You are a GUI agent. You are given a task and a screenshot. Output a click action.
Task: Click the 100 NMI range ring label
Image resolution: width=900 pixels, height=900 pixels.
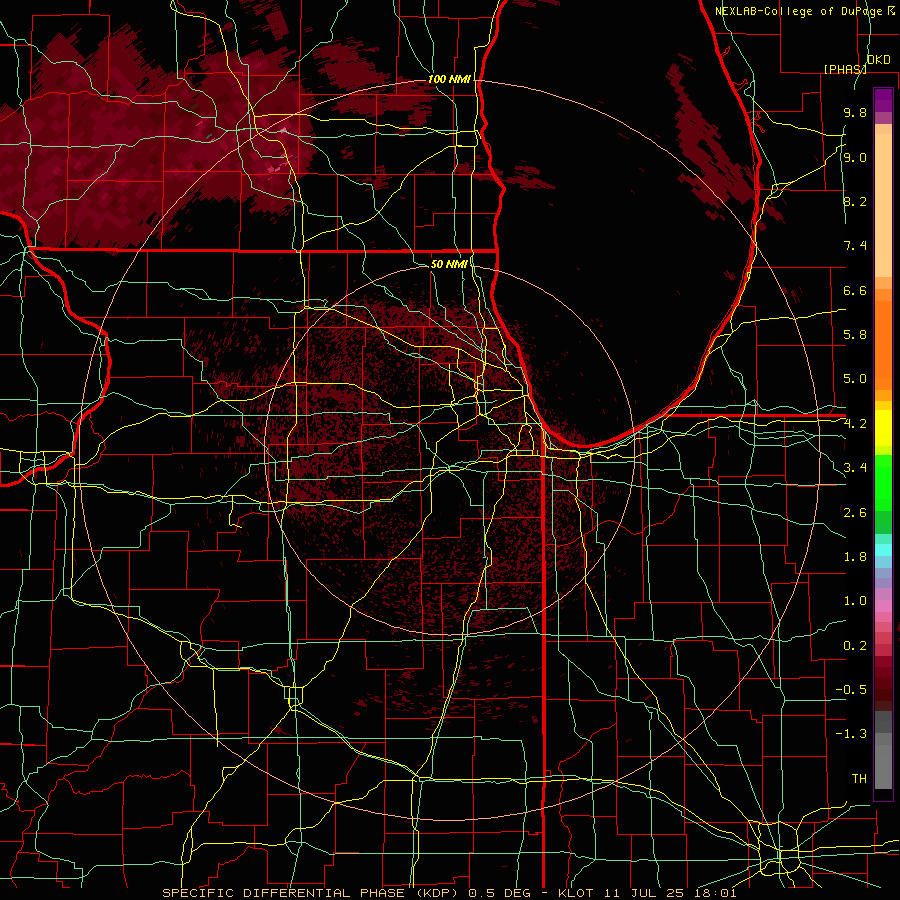click(449, 79)
